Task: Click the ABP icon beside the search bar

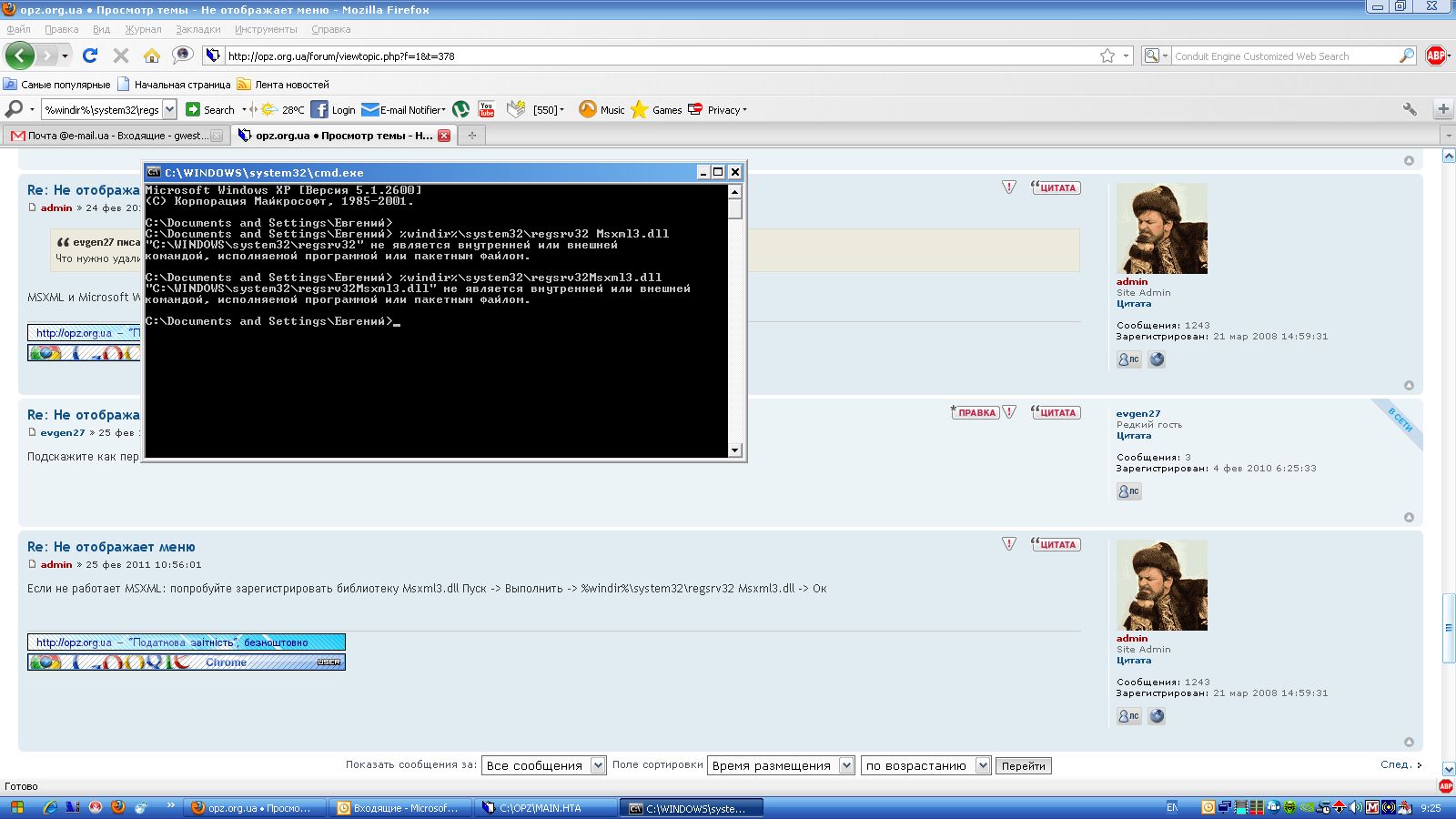Action: click(1436, 56)
